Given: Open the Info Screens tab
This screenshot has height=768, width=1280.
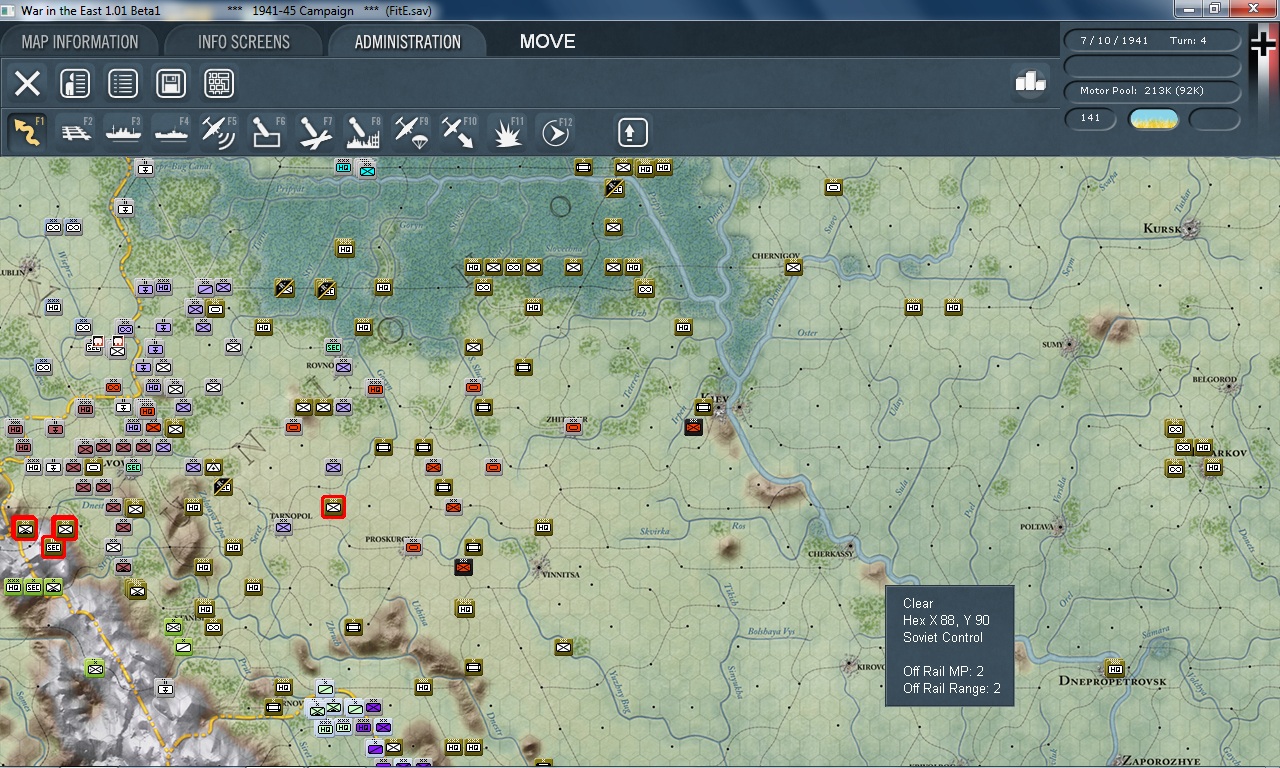Looking at the screenshot, I should [244, 42].
